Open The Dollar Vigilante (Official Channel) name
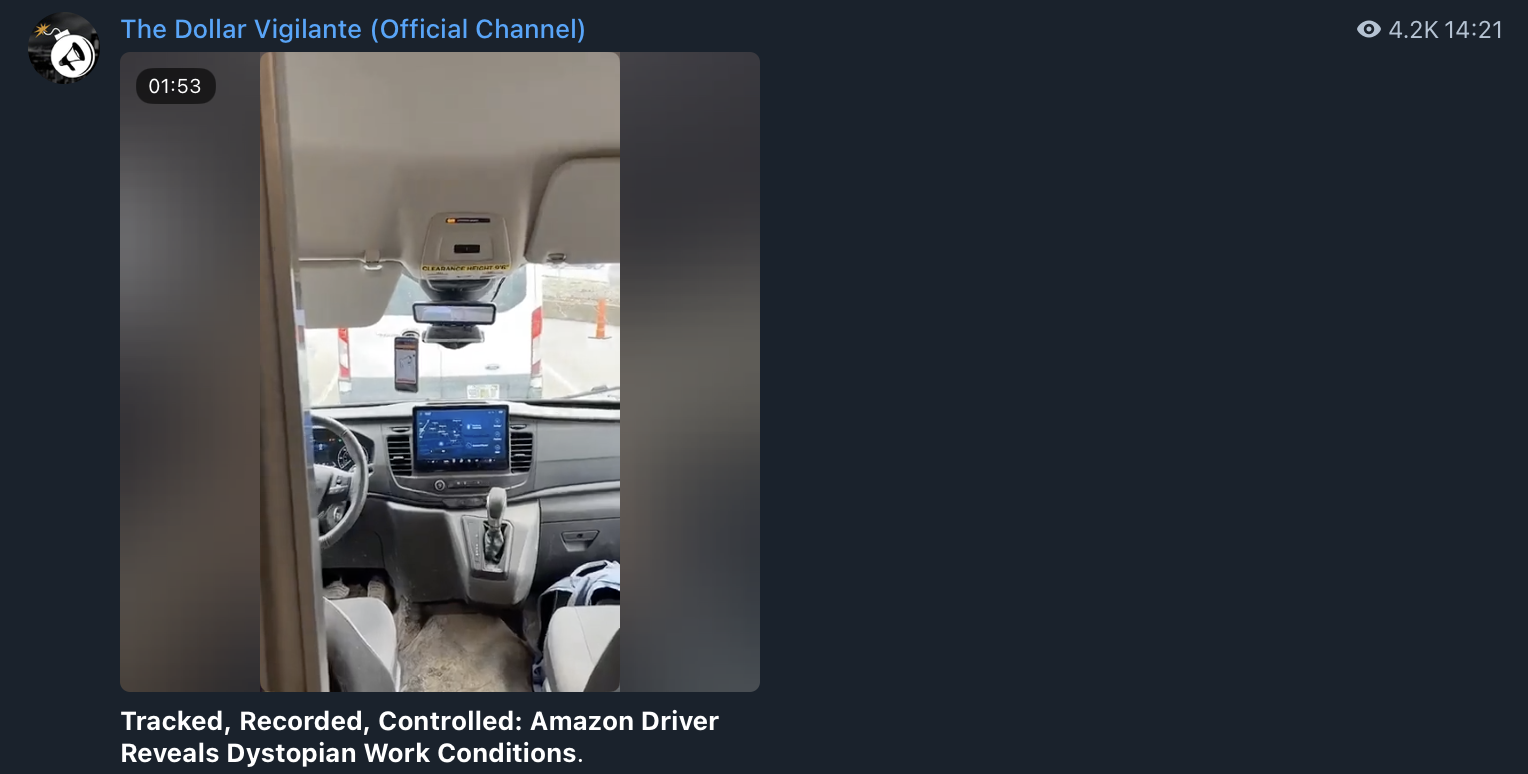The height and width of the screenshot is (774, 1528). click(x=353, y=29)
